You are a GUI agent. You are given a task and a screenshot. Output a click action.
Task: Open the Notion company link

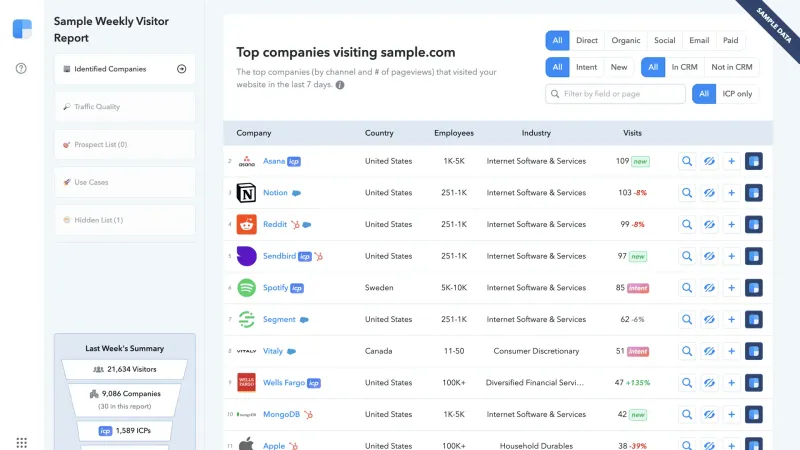275,193
